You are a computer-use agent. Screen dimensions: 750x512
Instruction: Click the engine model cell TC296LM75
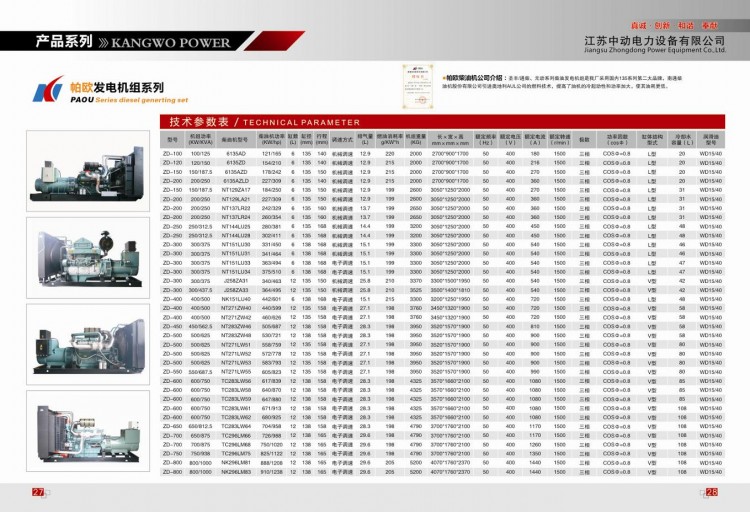point(236,454)
